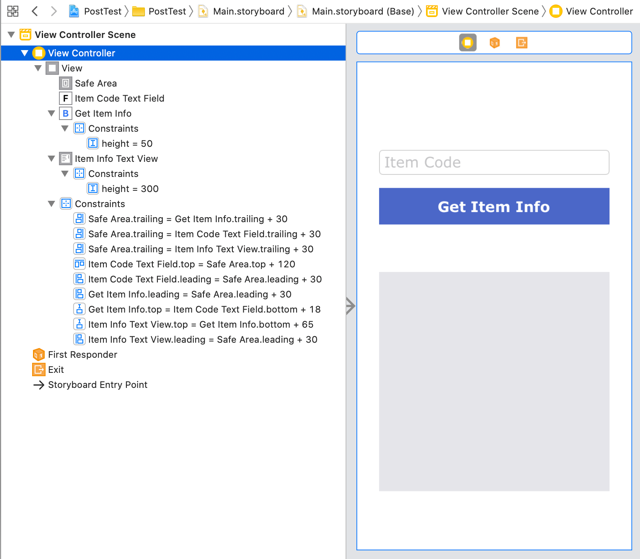Collapse Constraints under Get Item Info
Screen dimensions: 640x559
(65, 128)
